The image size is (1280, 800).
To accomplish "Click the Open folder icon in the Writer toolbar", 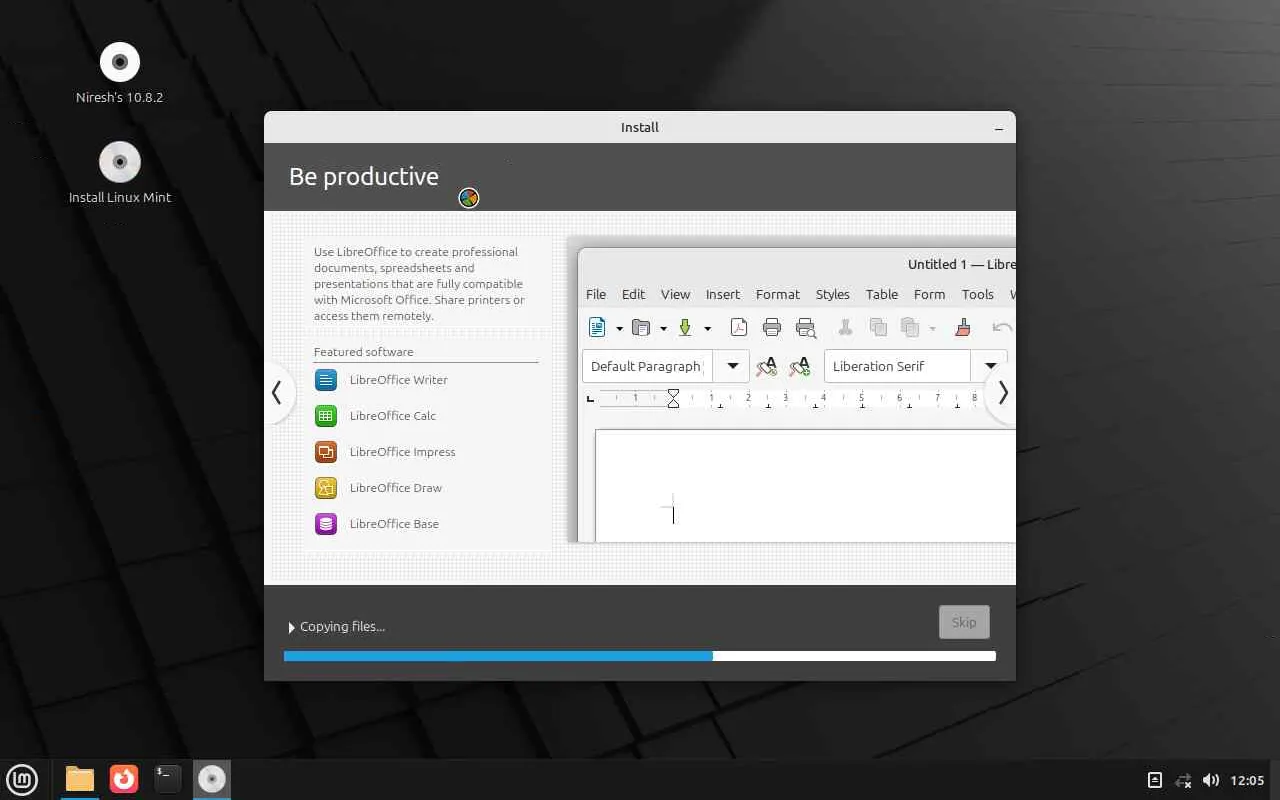I will 641,327.
